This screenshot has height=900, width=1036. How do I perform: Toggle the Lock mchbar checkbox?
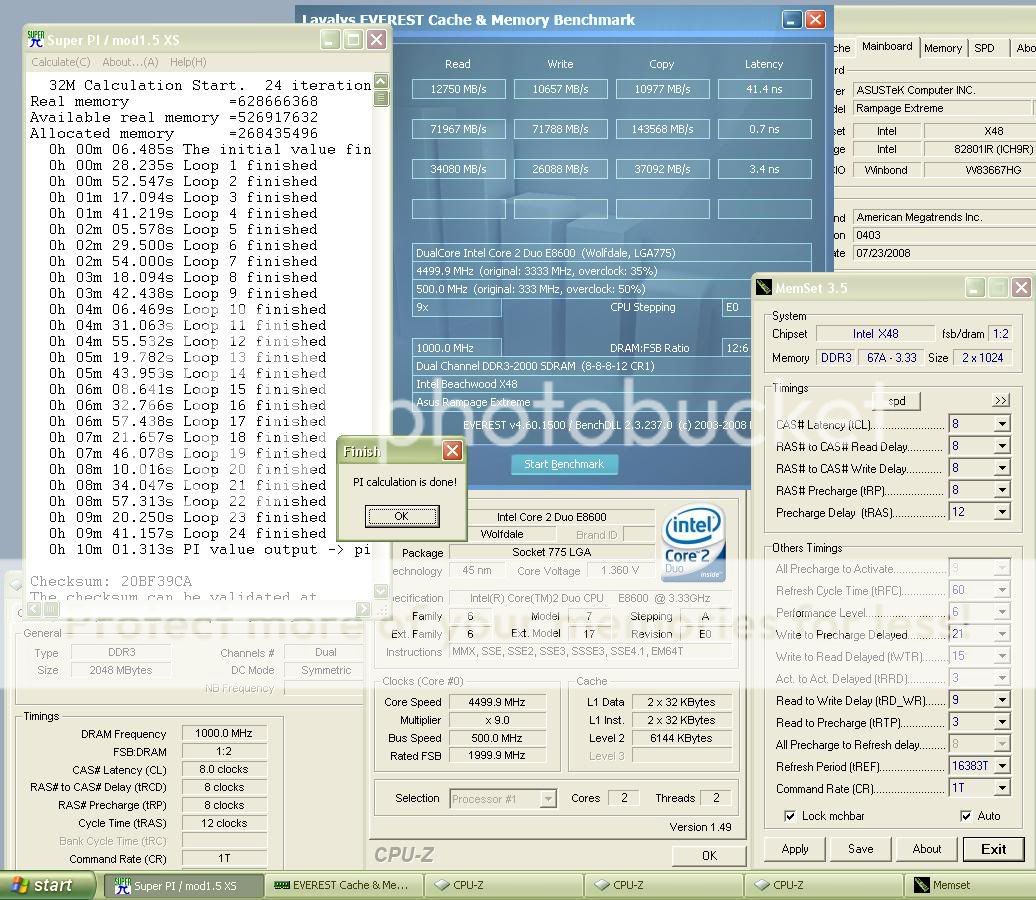(x=790, y=816)
